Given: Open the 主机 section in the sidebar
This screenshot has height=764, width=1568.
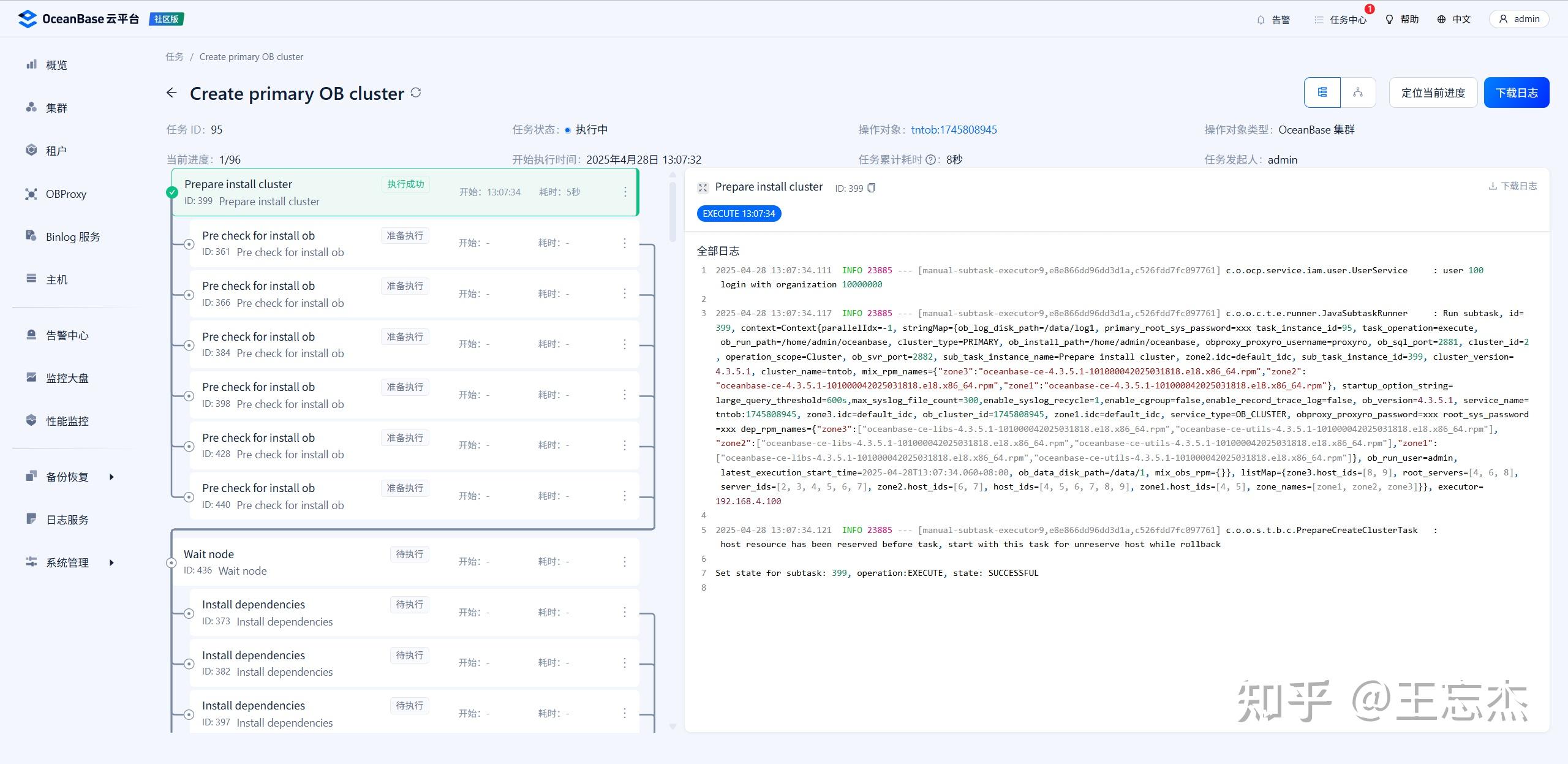Looking at the screenshot, I should (x=56, y=279).
